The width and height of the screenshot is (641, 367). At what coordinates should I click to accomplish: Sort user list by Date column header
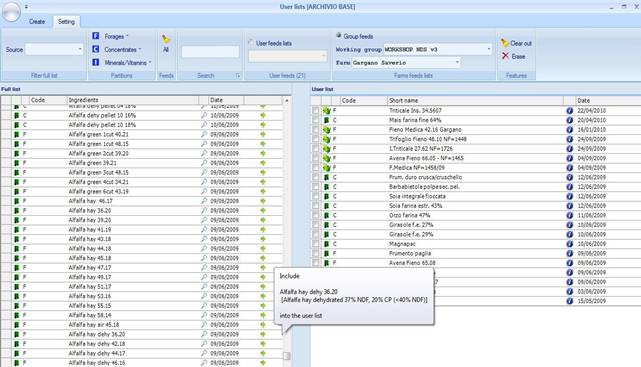(608, 101)
